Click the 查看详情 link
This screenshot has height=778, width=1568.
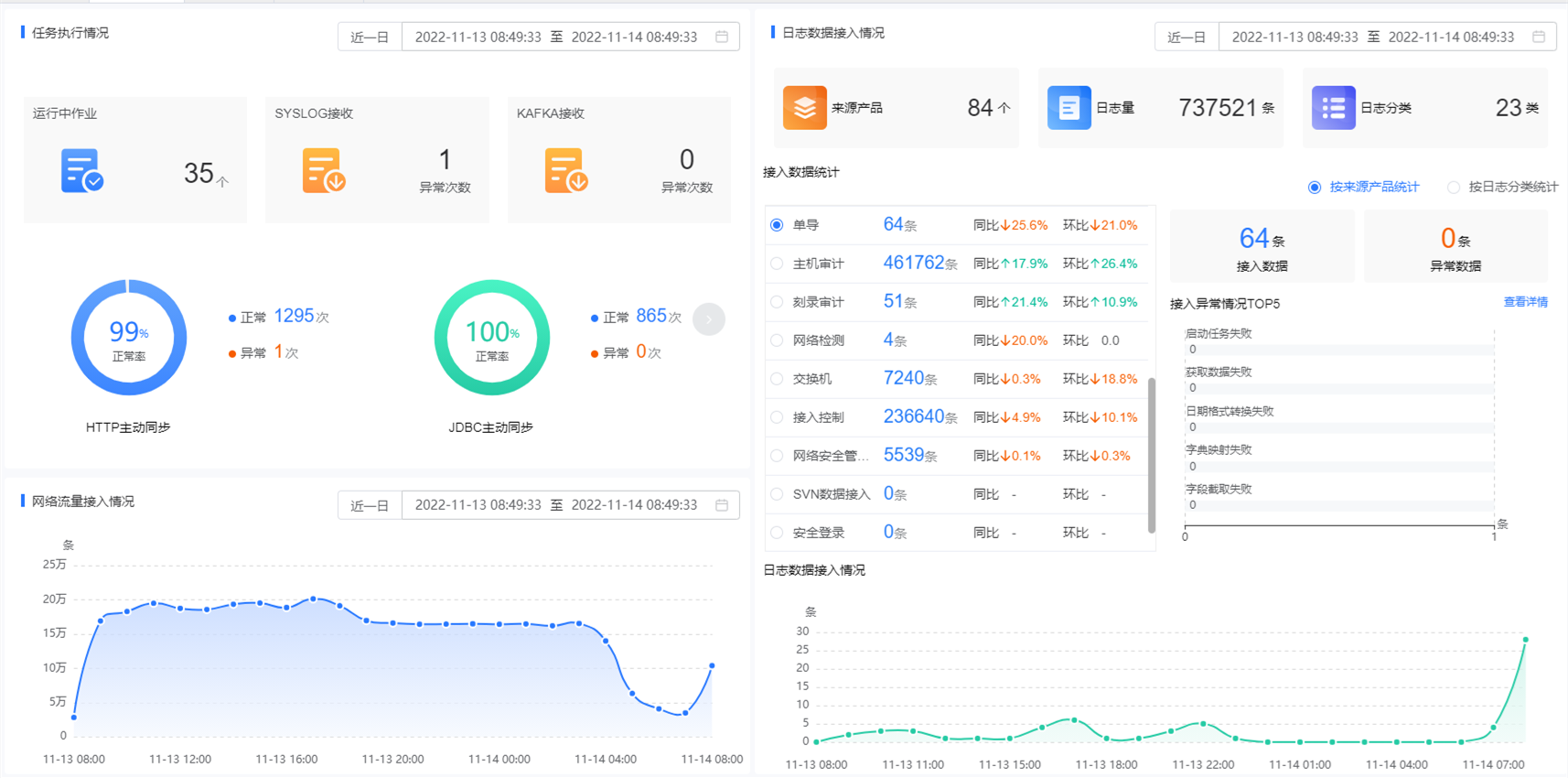coord(1525,302)
